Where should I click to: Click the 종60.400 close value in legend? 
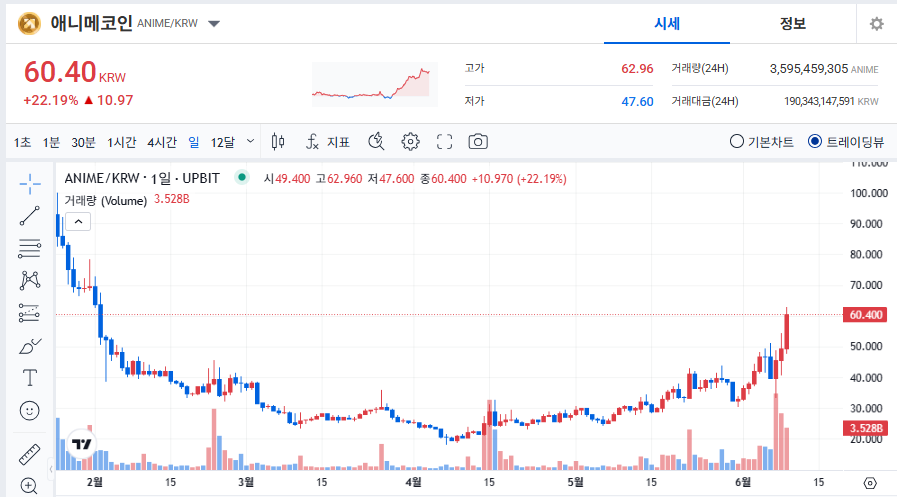point(443,178)
